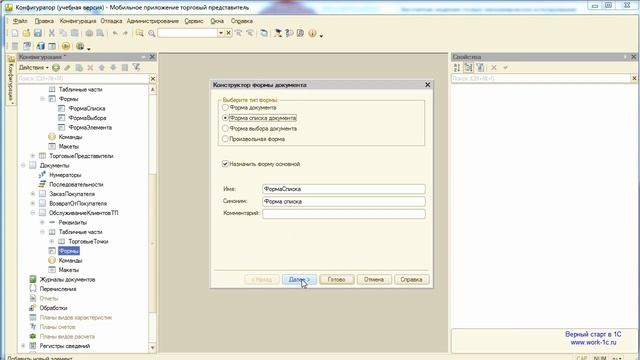This screenshot has width=640, height=360.
Task: Select the Последовательности tree item
Action: [x=76, y=184]
